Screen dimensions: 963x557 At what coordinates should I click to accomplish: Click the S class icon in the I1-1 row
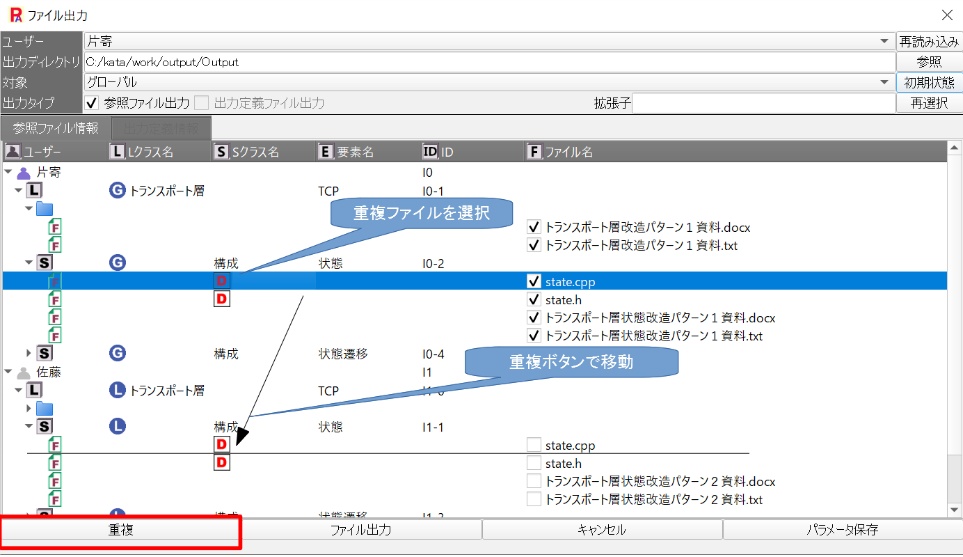point(45,426)
